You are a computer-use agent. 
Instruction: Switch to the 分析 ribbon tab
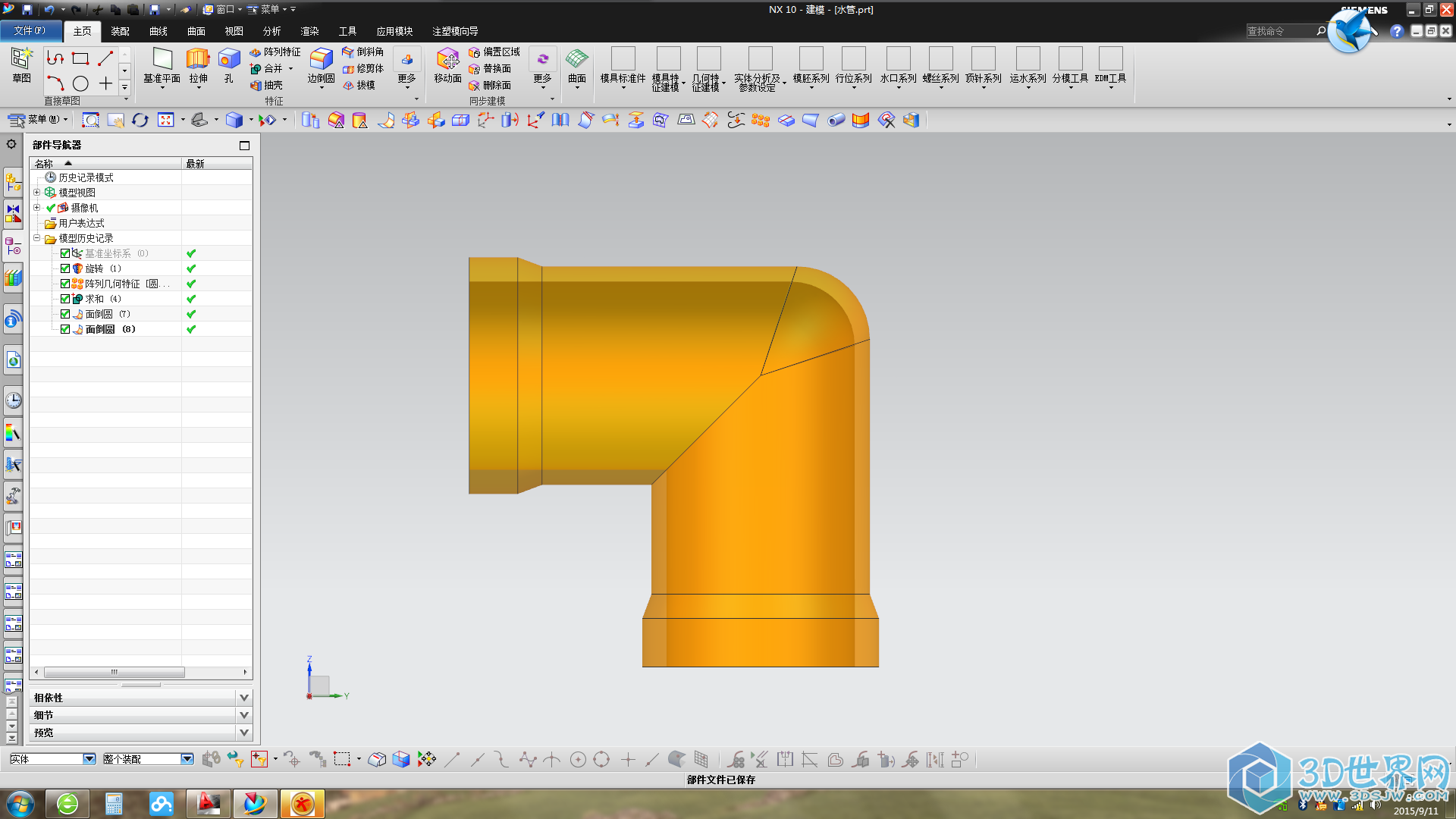click(271, 31)
